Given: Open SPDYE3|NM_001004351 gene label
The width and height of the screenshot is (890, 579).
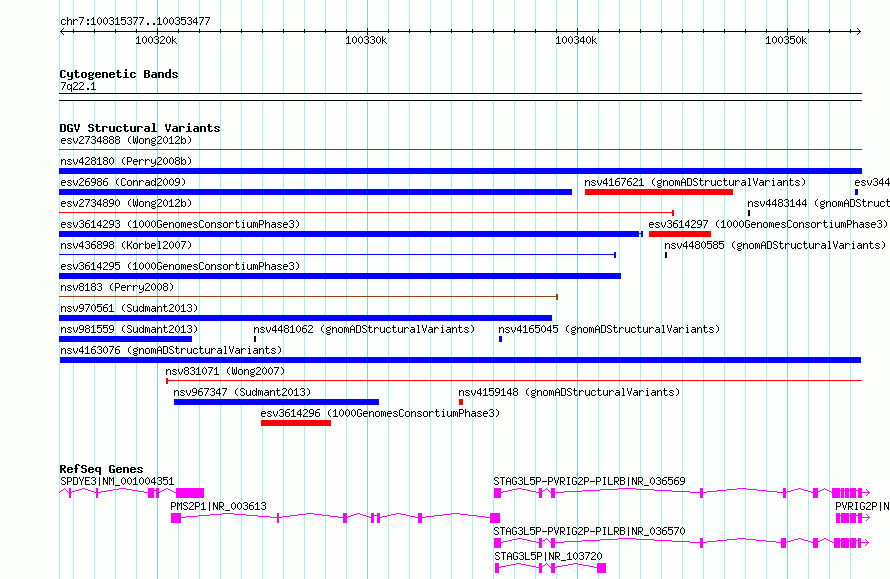Looking at the screenshot, I should click(x=117, y=481).
